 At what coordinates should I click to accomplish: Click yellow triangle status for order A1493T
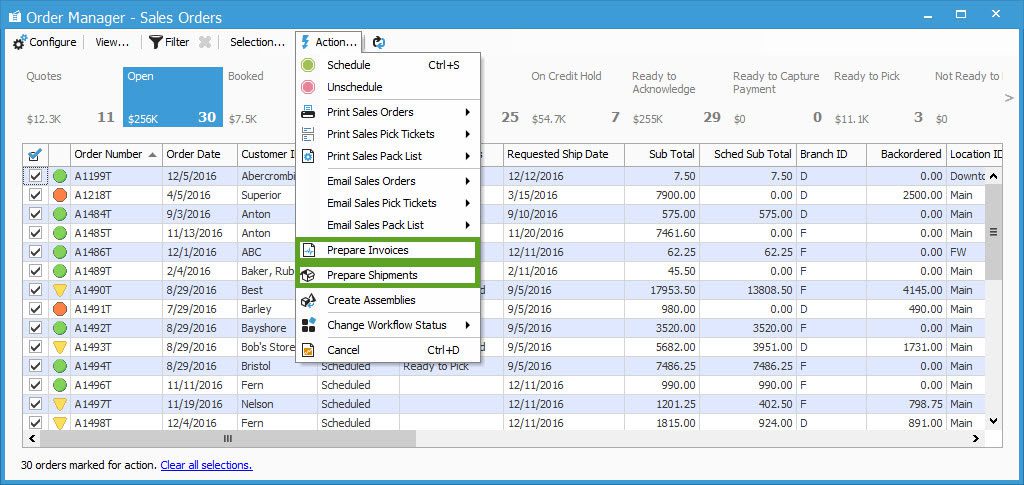coord(60,347)
